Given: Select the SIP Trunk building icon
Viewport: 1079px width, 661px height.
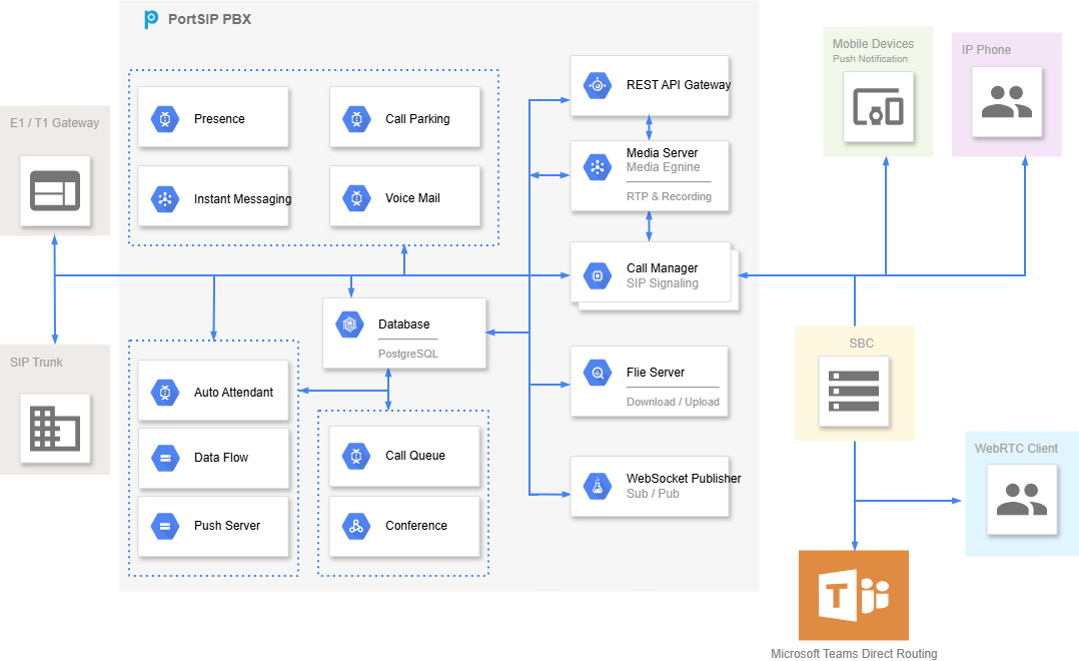Looking at the screenshot, I should click(55, 428).
